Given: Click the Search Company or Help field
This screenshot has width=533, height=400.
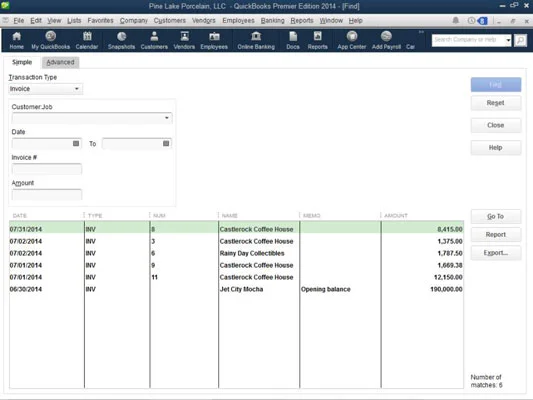Looking at the screenshot, I should pos(468,40).
